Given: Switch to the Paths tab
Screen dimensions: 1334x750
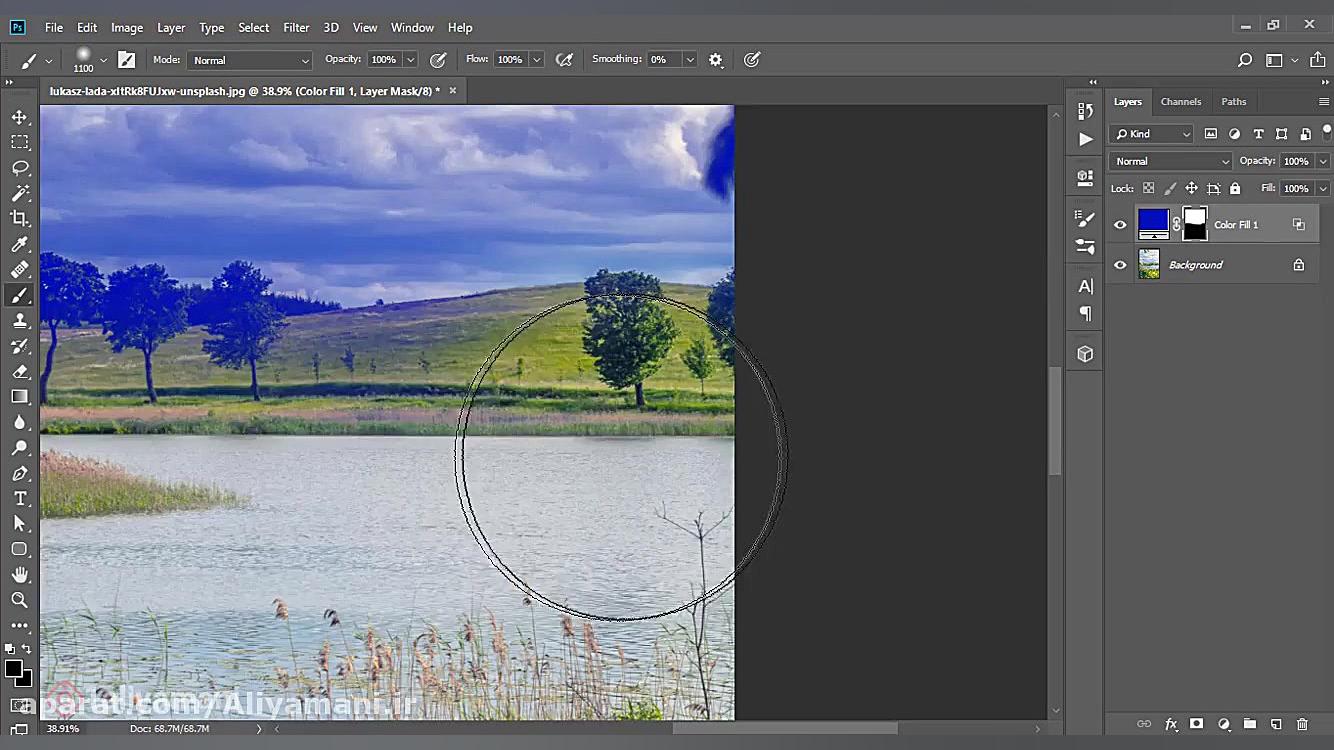Looking at the screenshot, I should [x=1233, y=102].
